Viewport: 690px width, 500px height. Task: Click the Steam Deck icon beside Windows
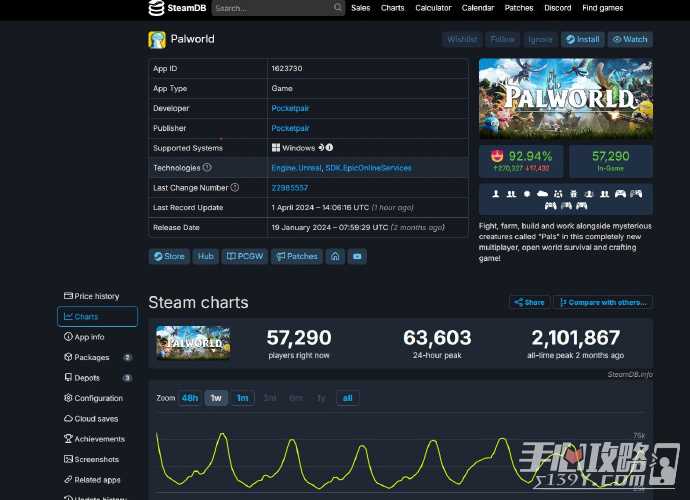coord(321,147)
